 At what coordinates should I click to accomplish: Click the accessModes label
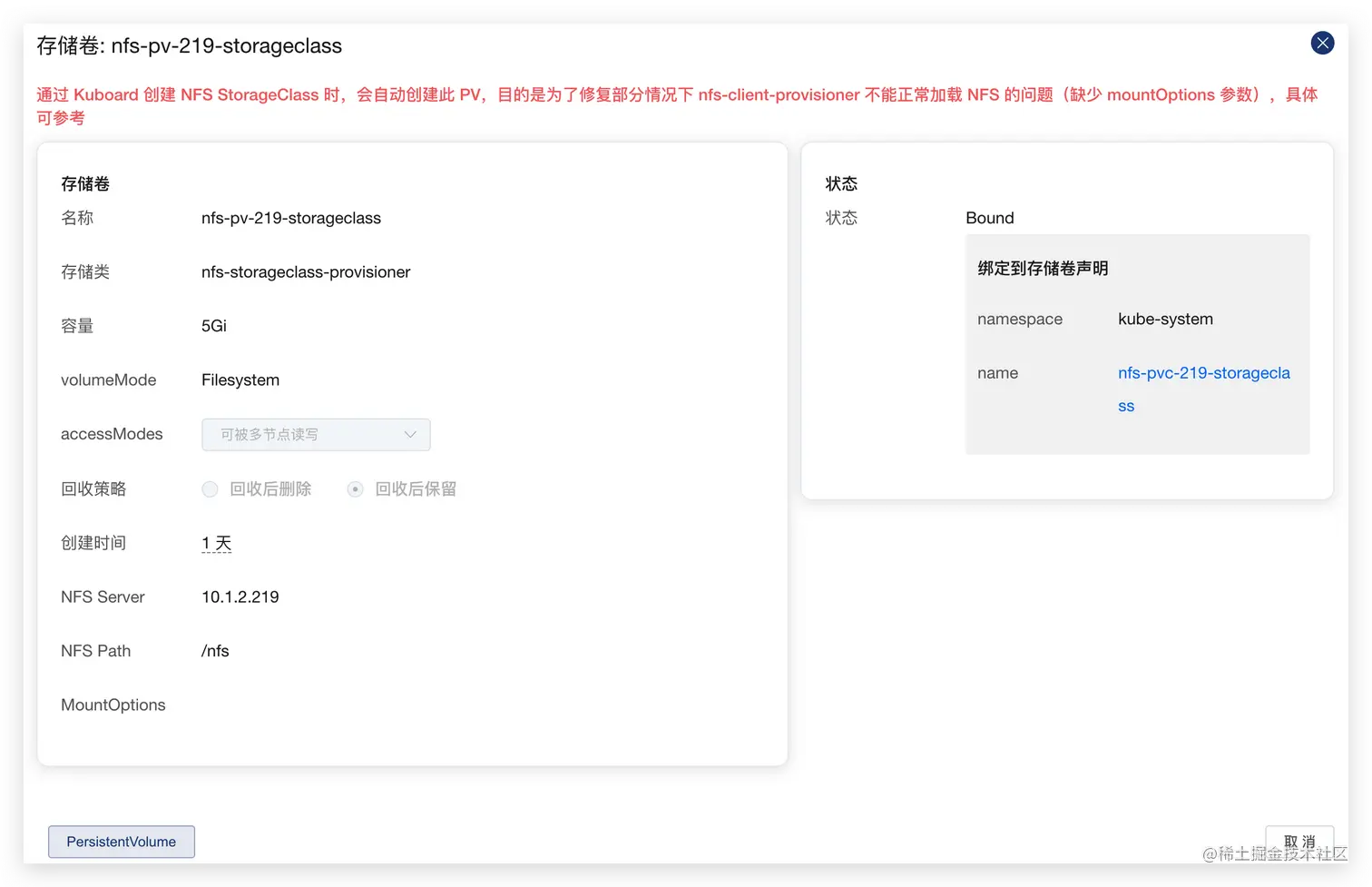click(112, 435)
